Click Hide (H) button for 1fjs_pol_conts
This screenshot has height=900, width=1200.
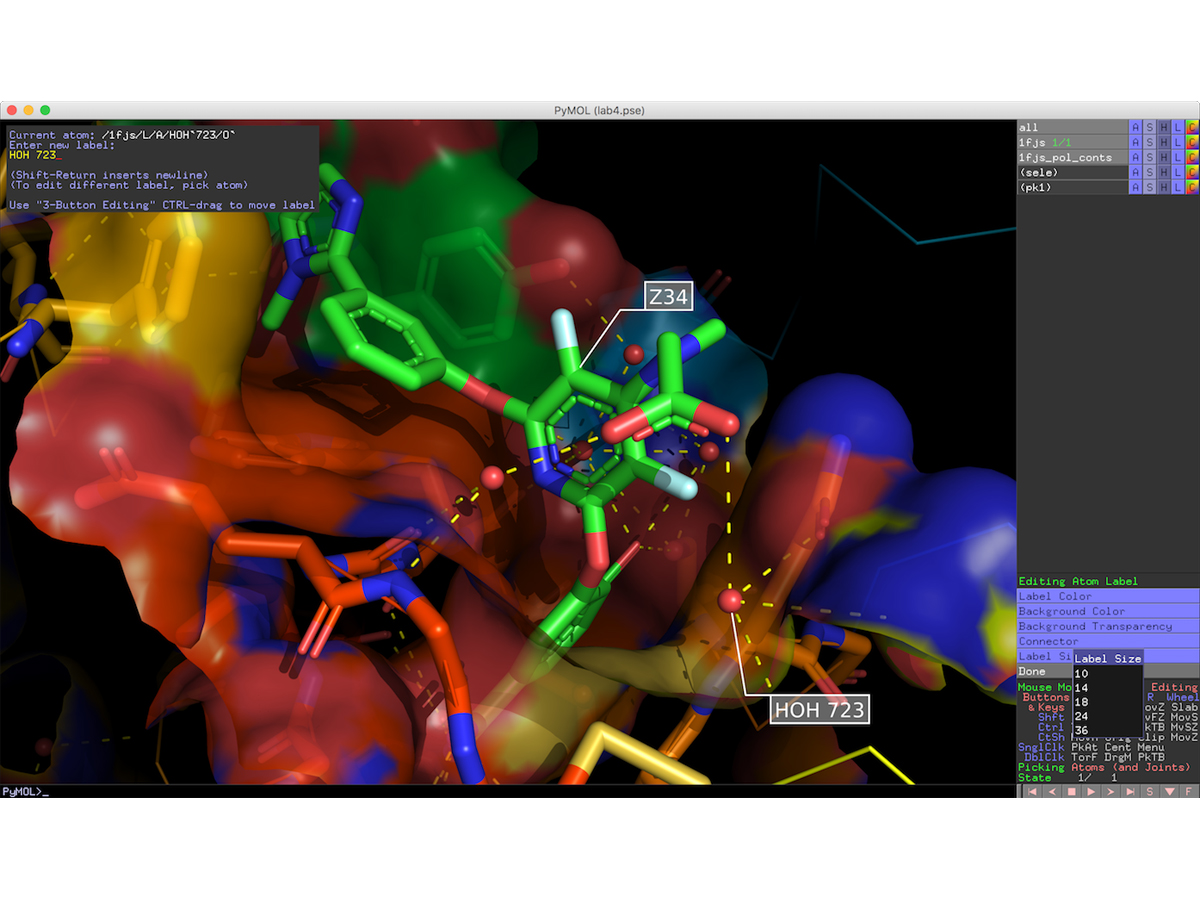click(x=1163, y=157)
